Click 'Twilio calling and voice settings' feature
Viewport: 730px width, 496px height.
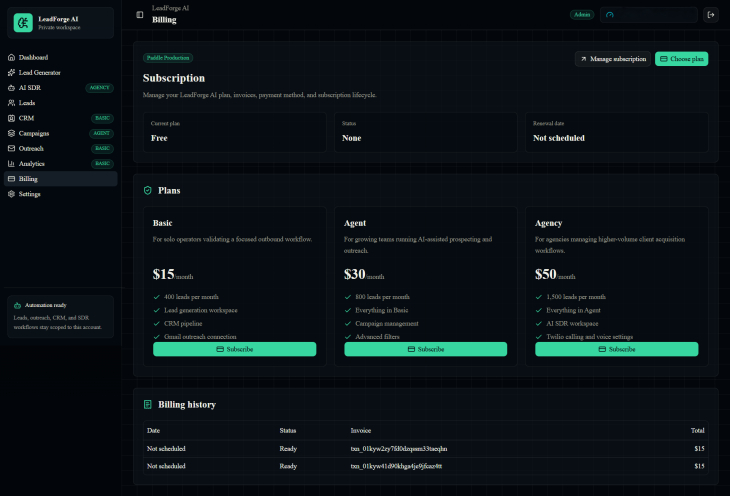[x=589, y=337]
